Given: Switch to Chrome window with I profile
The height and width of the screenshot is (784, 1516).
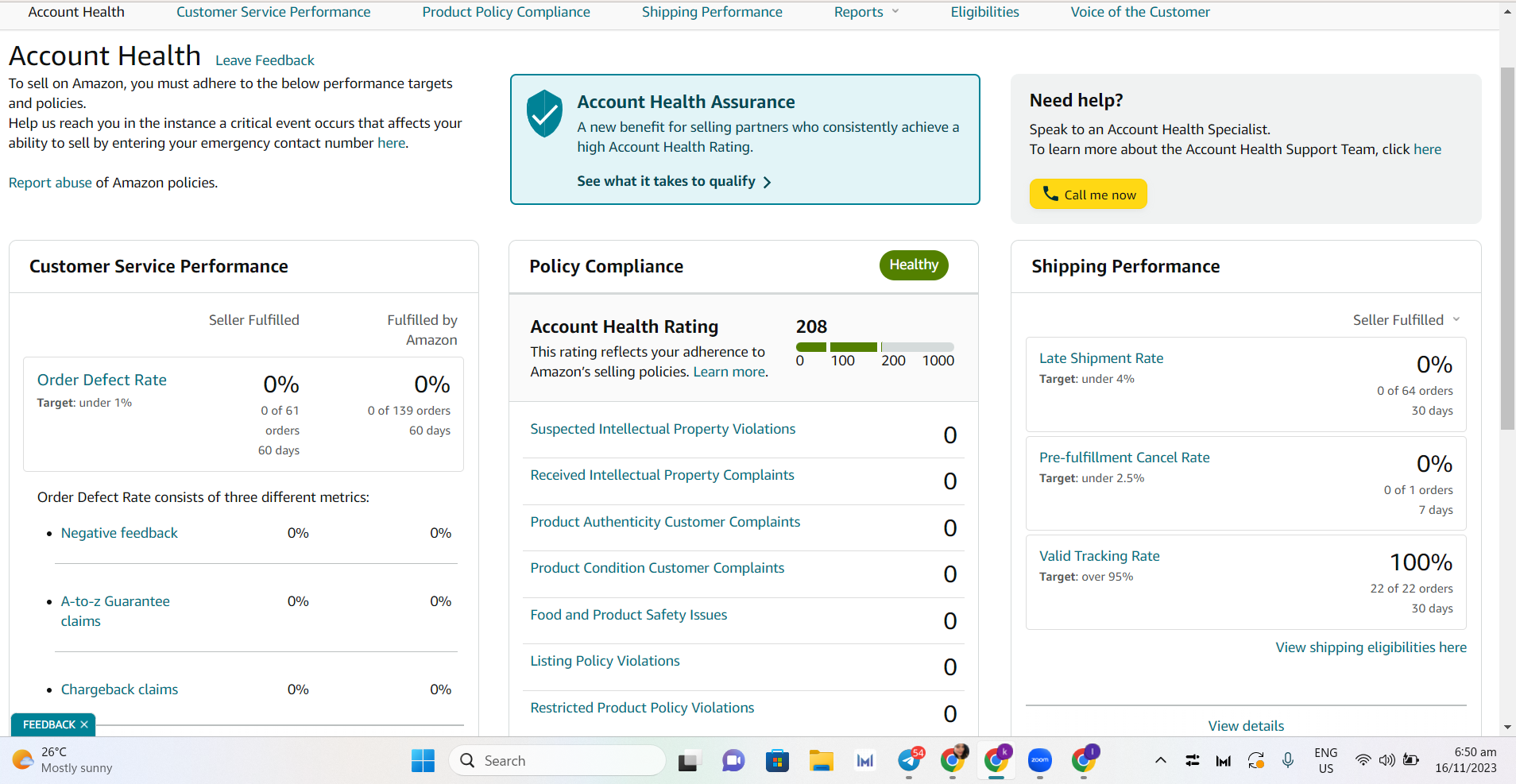Looking at the screenshot, I should pyautogui.click(x=1085, y=760).
